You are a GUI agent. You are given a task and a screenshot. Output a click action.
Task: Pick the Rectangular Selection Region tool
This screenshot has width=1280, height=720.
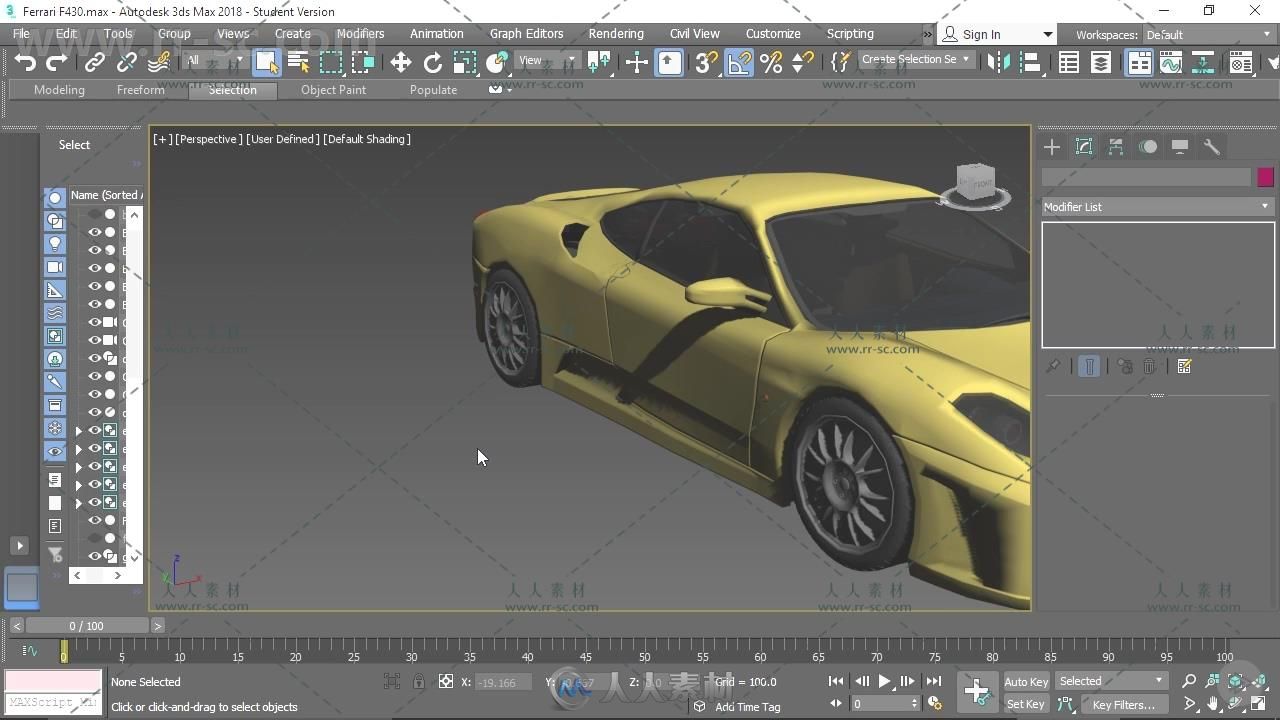(x=330, y=63)
